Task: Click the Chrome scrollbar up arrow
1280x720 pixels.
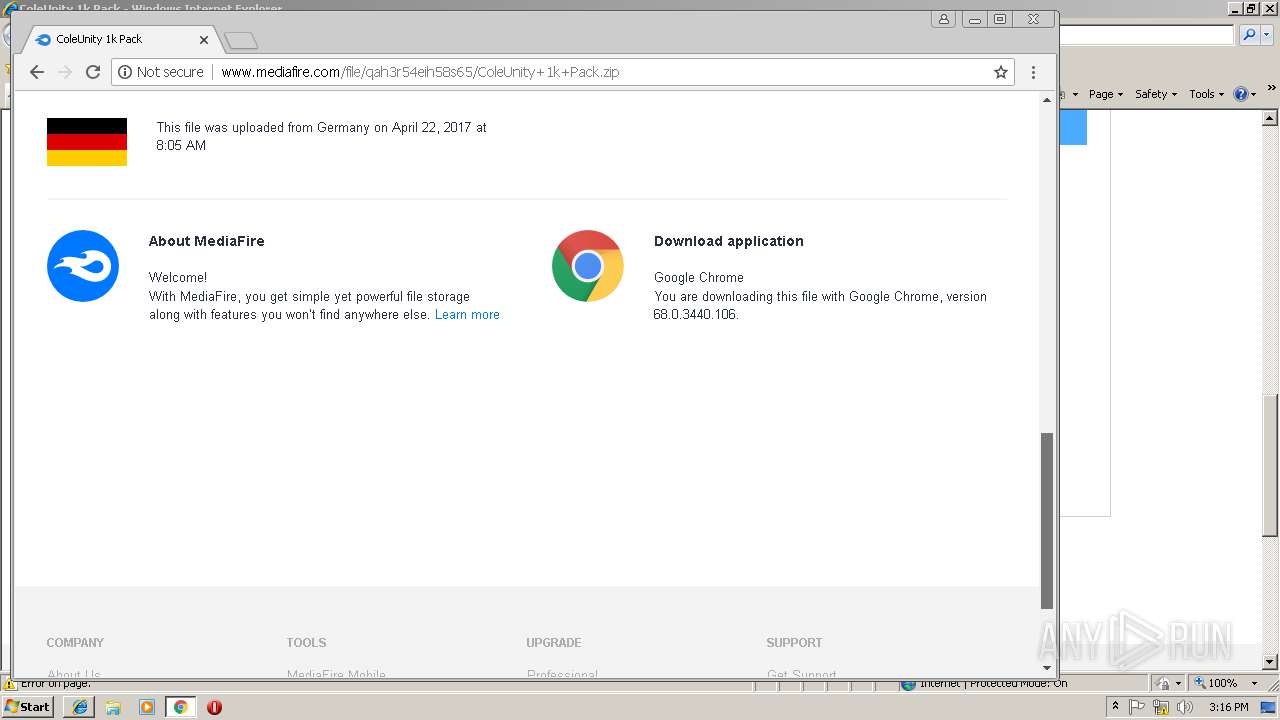Action: pos(1047,100)
